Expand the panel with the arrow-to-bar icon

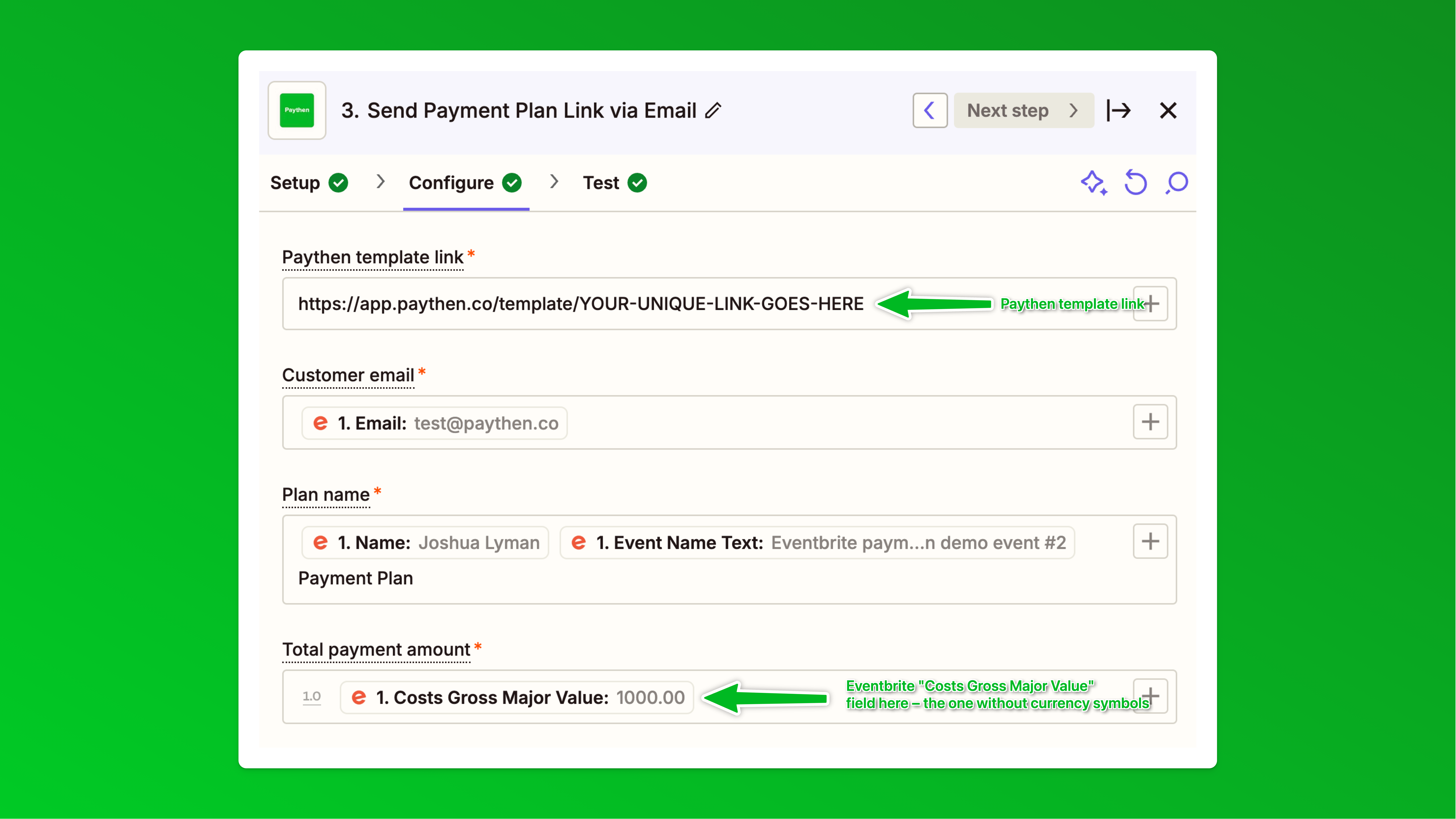1119,110
